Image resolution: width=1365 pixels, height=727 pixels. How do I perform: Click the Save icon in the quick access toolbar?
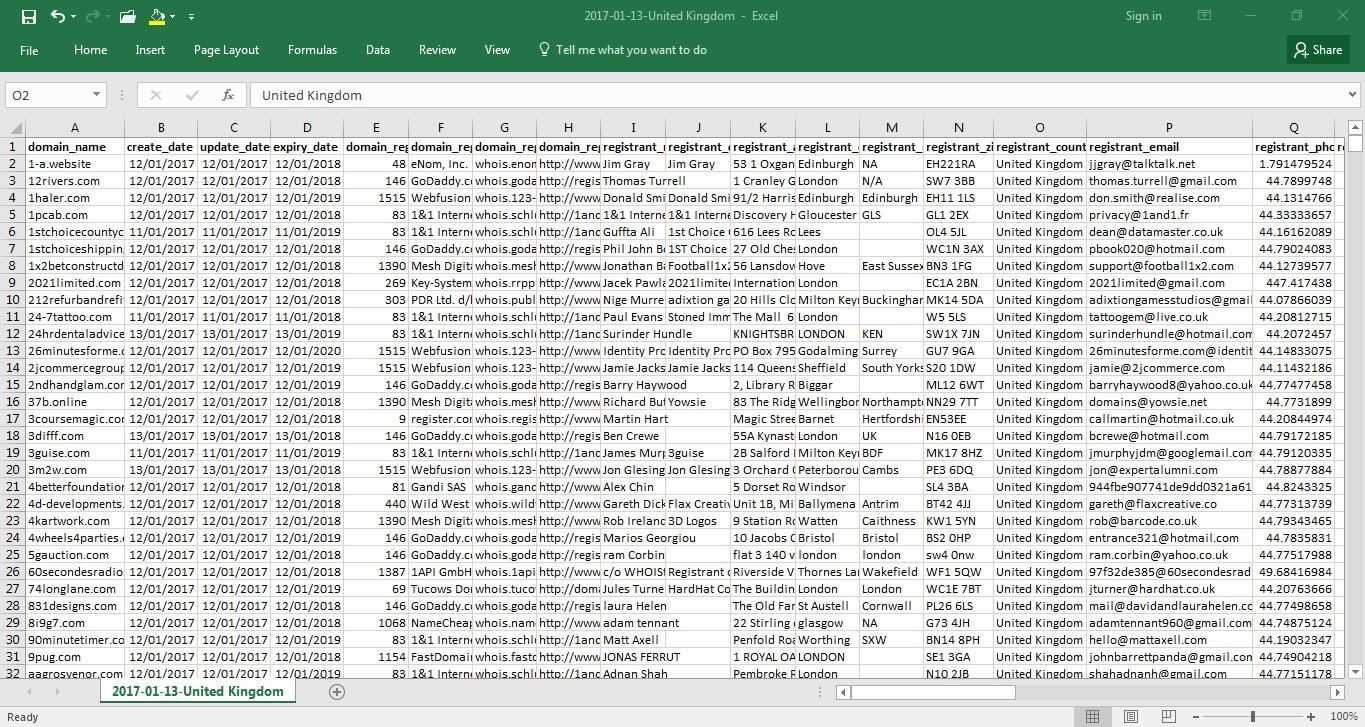(x=28, y=16)
